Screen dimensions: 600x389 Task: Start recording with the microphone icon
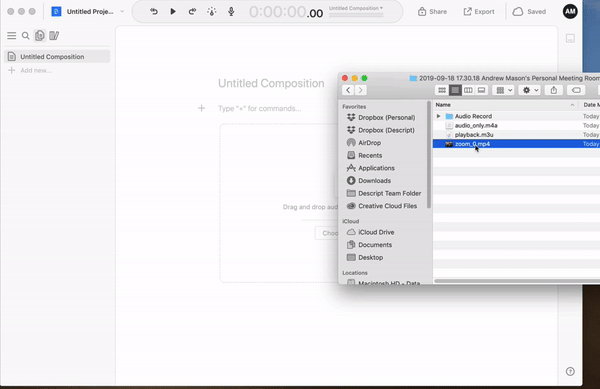pyautogui.click(x=231, y=11)
